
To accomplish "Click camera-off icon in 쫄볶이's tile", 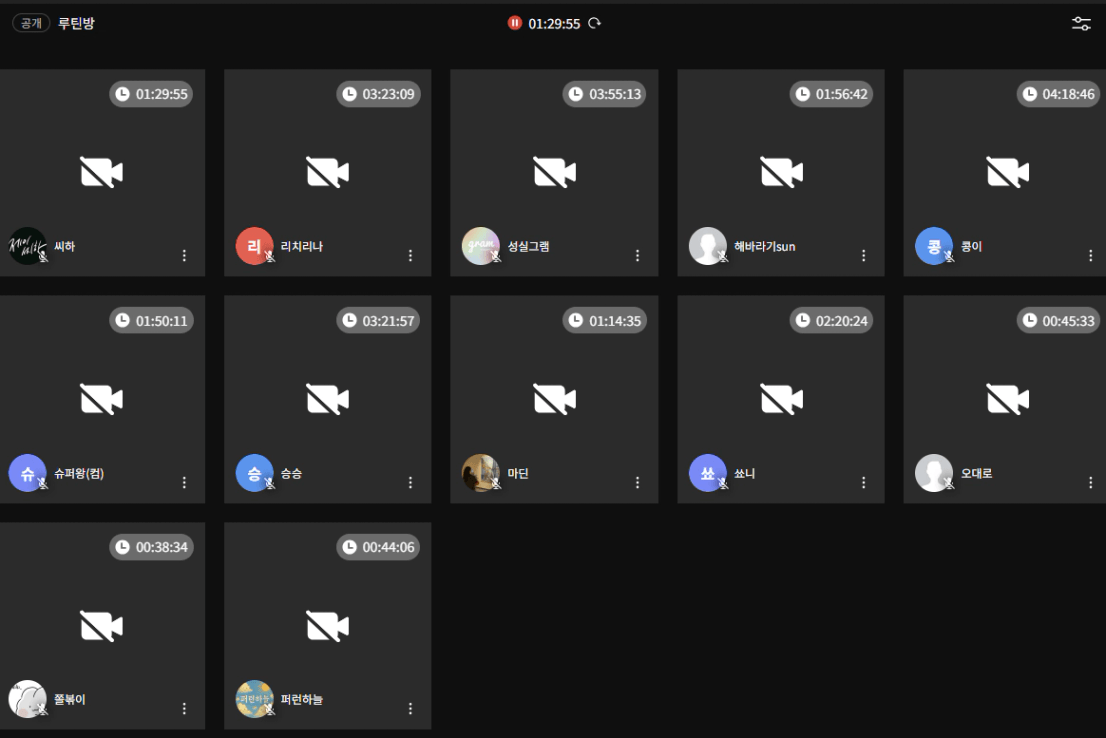I will coord(102,626).
